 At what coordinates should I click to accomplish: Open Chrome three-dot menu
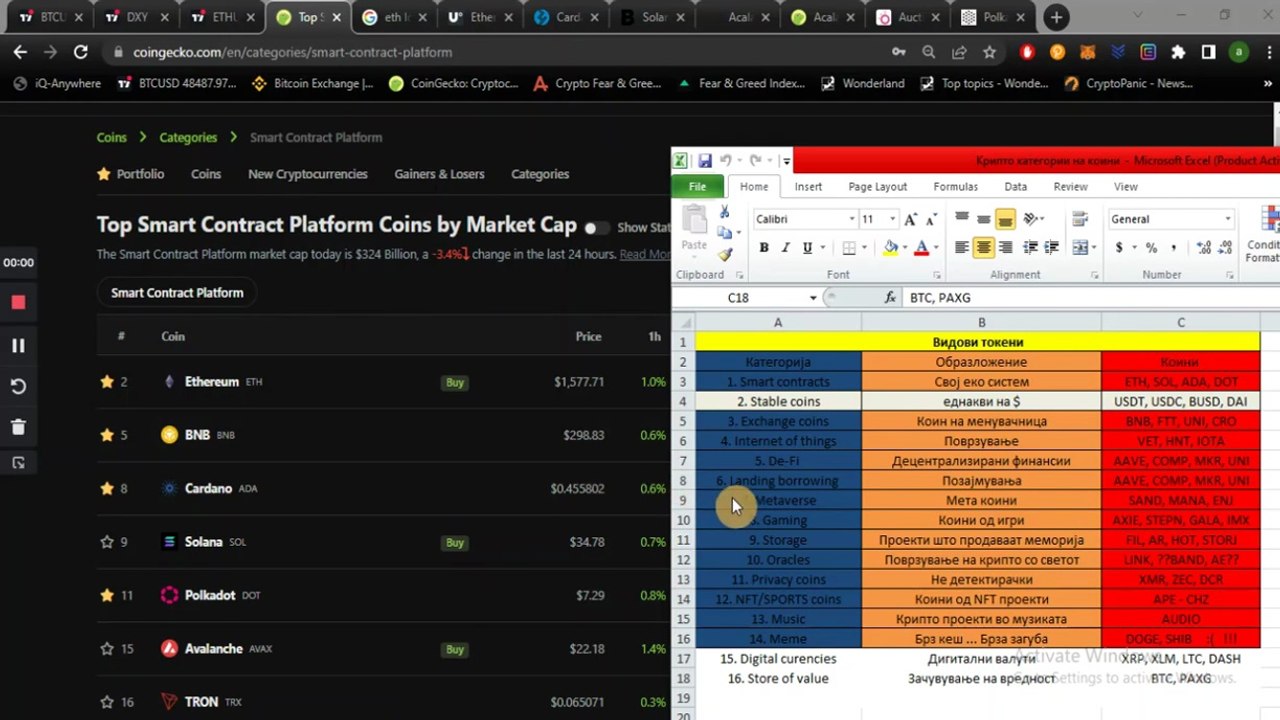[1267, 52]
